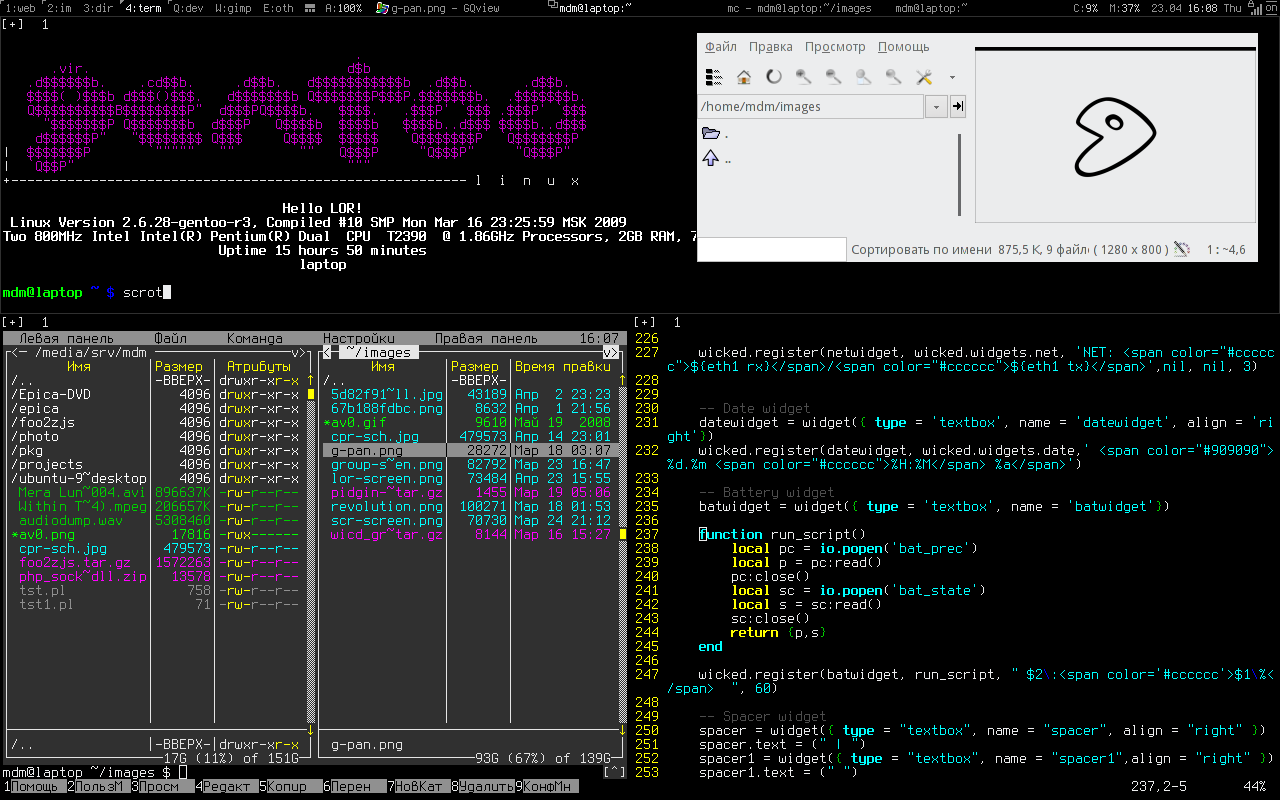The image size is (1280, 800).
Task: Click the 4Редакт function key button
Action: (227, 786)
